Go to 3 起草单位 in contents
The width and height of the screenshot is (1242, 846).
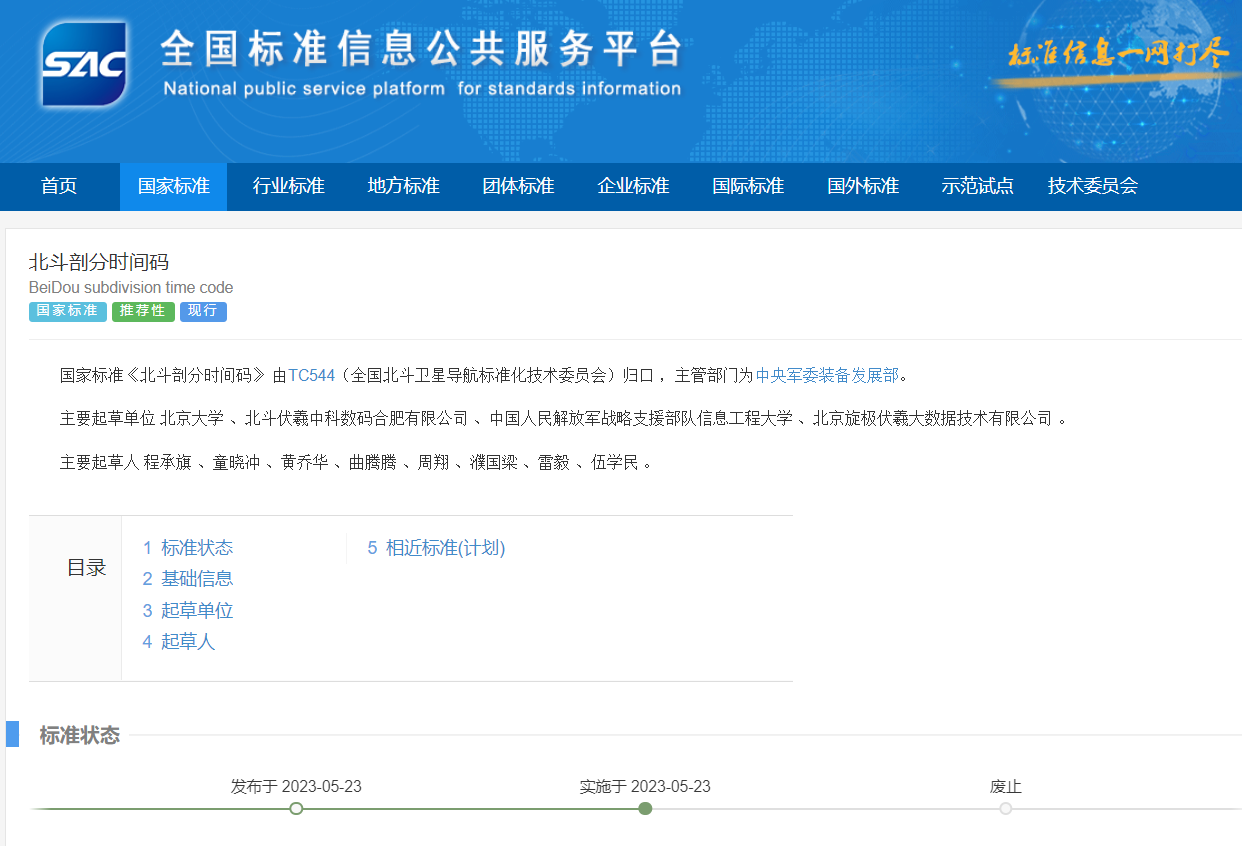[x=187, y=611]
